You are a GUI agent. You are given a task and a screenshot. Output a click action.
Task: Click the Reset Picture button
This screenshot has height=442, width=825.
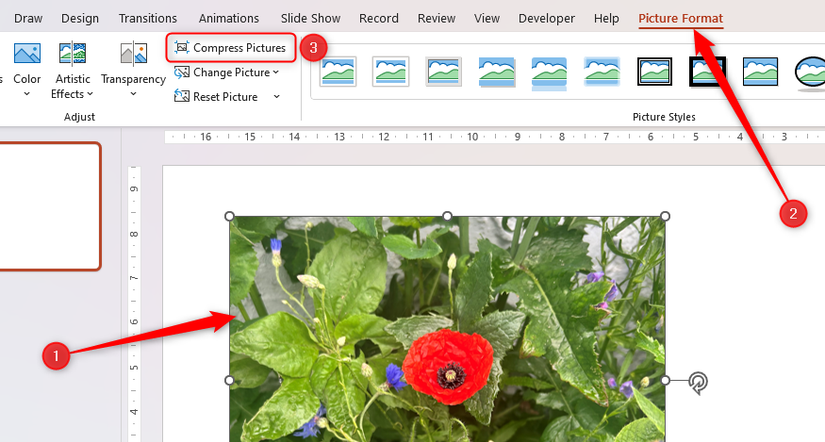pos(216,97)
